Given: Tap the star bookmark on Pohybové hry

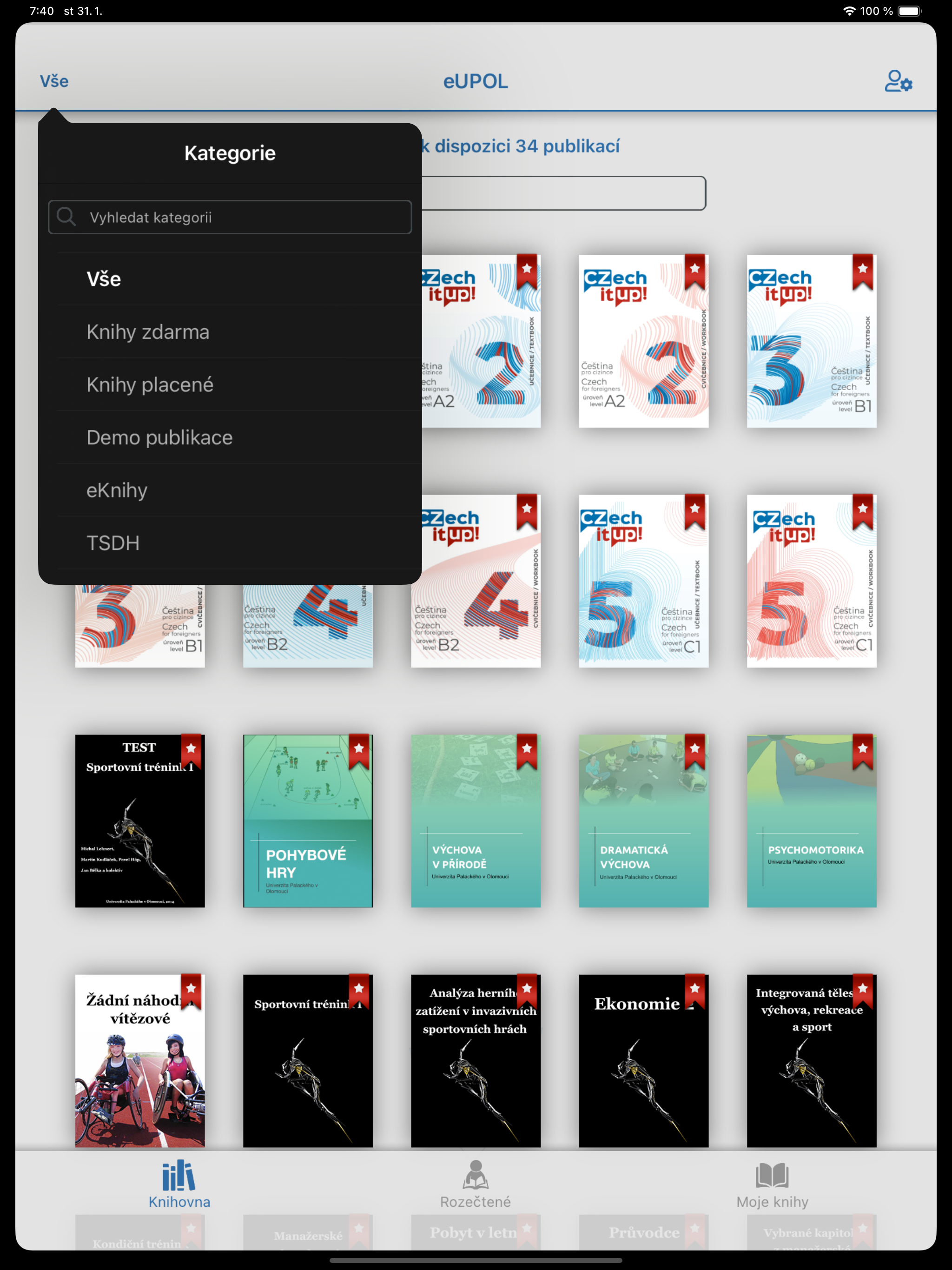Looking at the screenshot, I should [359, 751].
